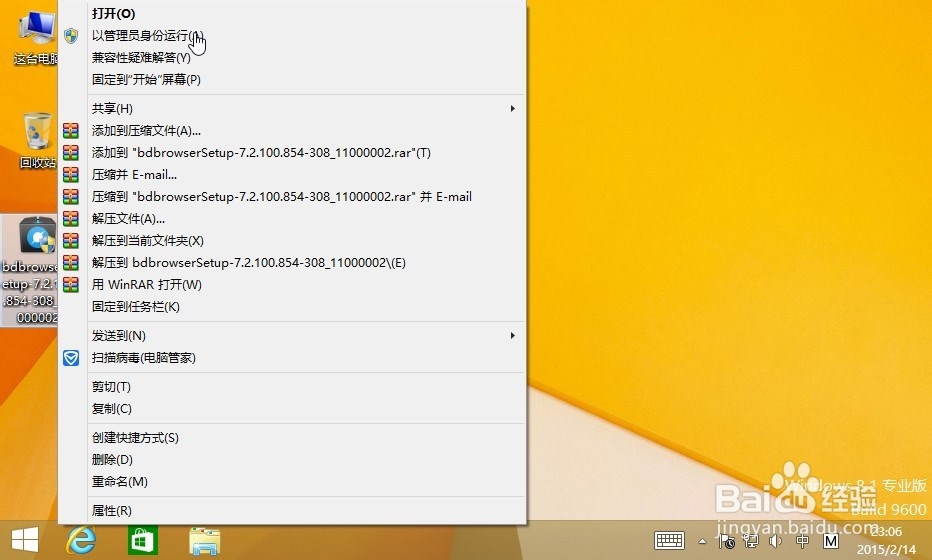Viewport: 932px width, 560px height.
Task: Click the shield icon beside 以管理员身份运行
Action: (71, 36)
